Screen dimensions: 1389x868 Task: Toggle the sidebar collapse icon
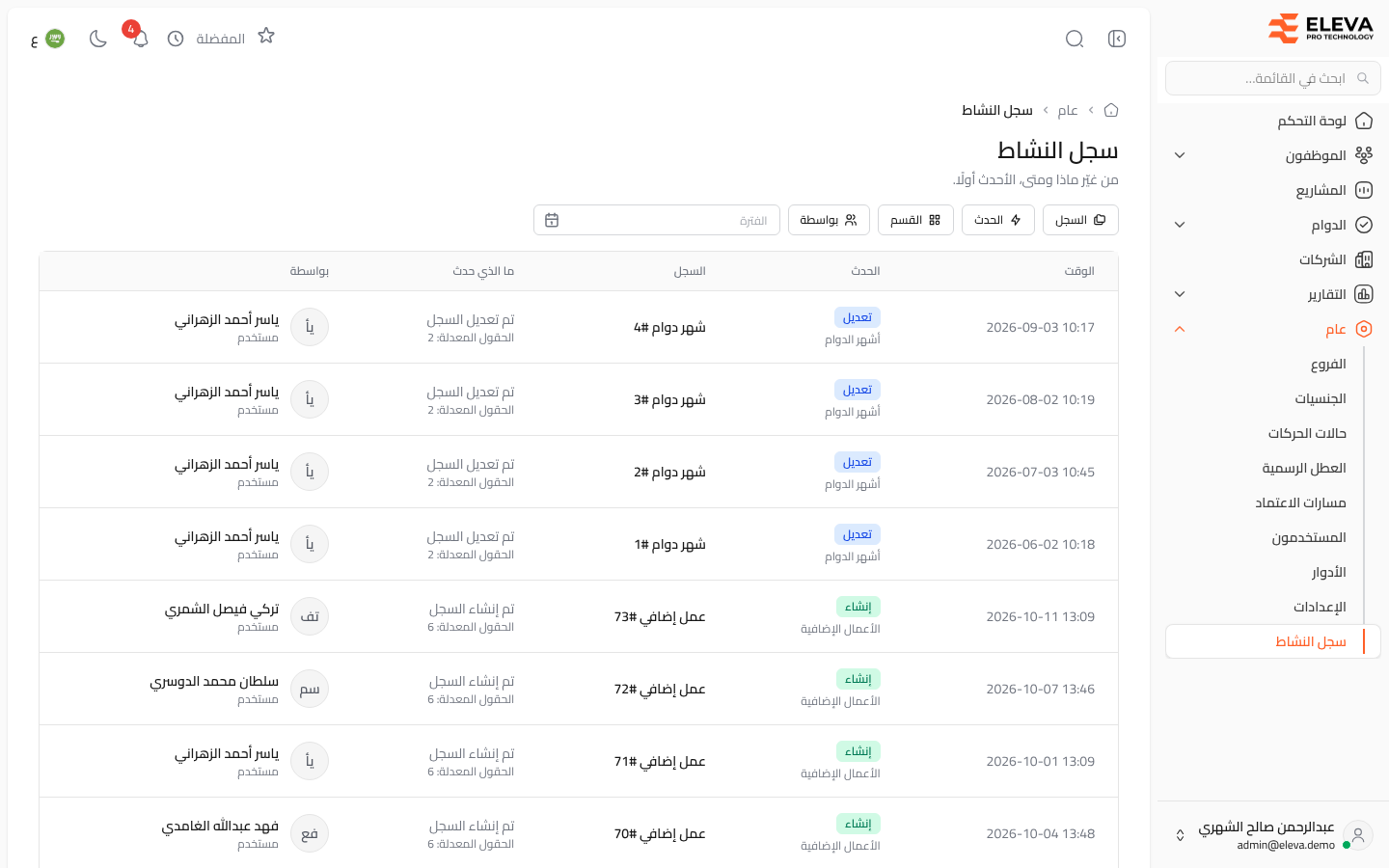(1117, 39)
